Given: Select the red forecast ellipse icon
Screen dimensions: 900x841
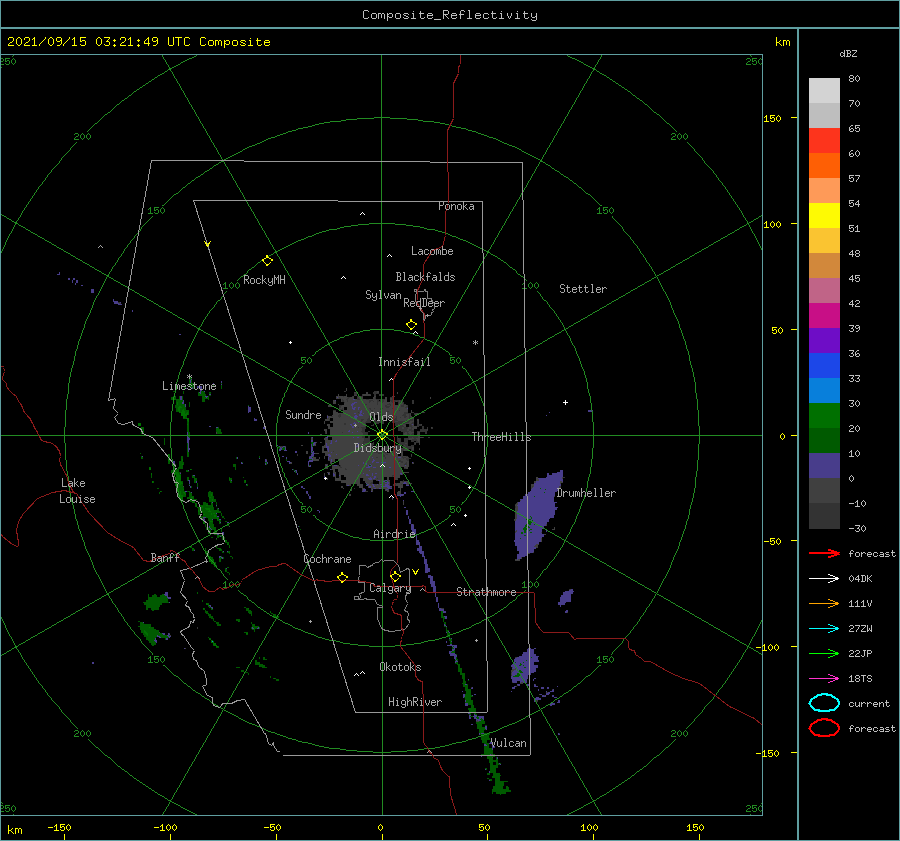Looking at the screenshot, I should click(824, 728).
